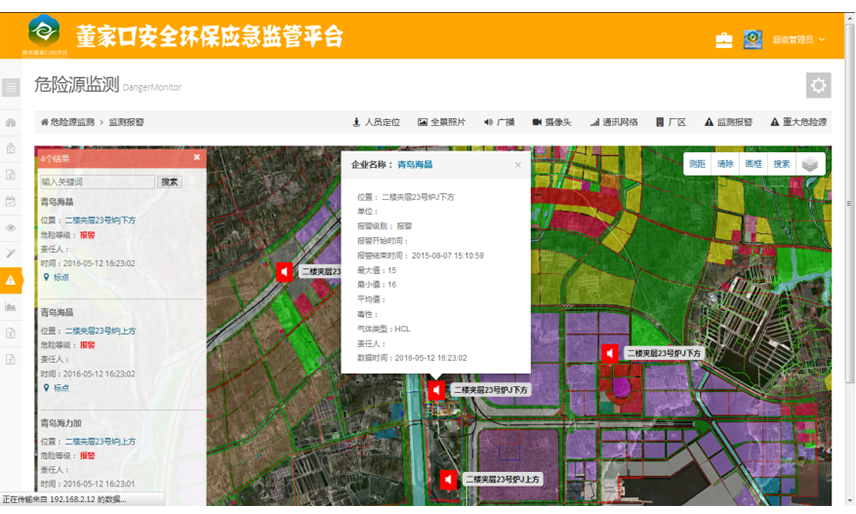Click alarm marker labeled 二楼夹层23号炉J上方
The width and height of the screenshot is (856, 514).
pyautogui.click(x=449, y=480)
